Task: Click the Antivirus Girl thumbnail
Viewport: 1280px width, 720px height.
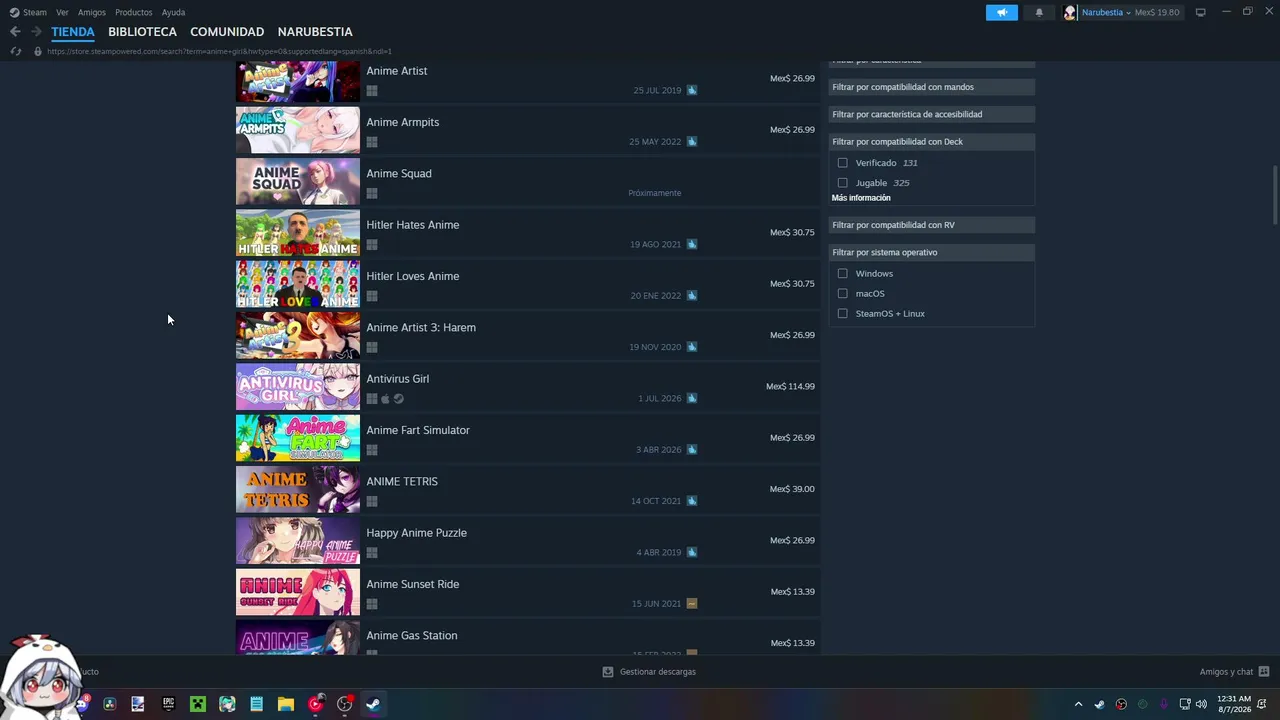Action: click(x=298, y=387)
